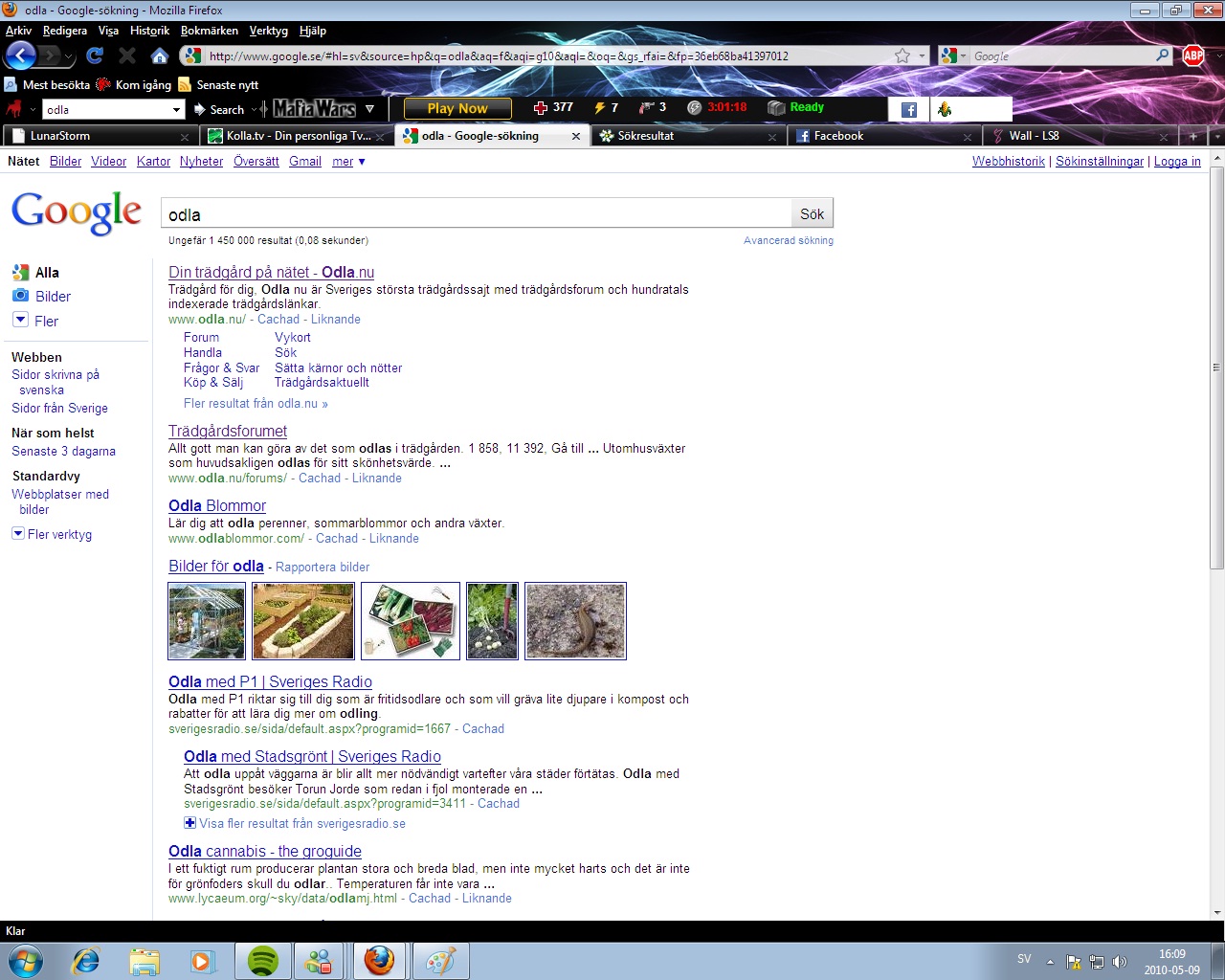The height and width of the screenshot is (980, 1225).
Task: Open the 'mer' dropdown in Google top bar
Action: (x=348, y=162)
